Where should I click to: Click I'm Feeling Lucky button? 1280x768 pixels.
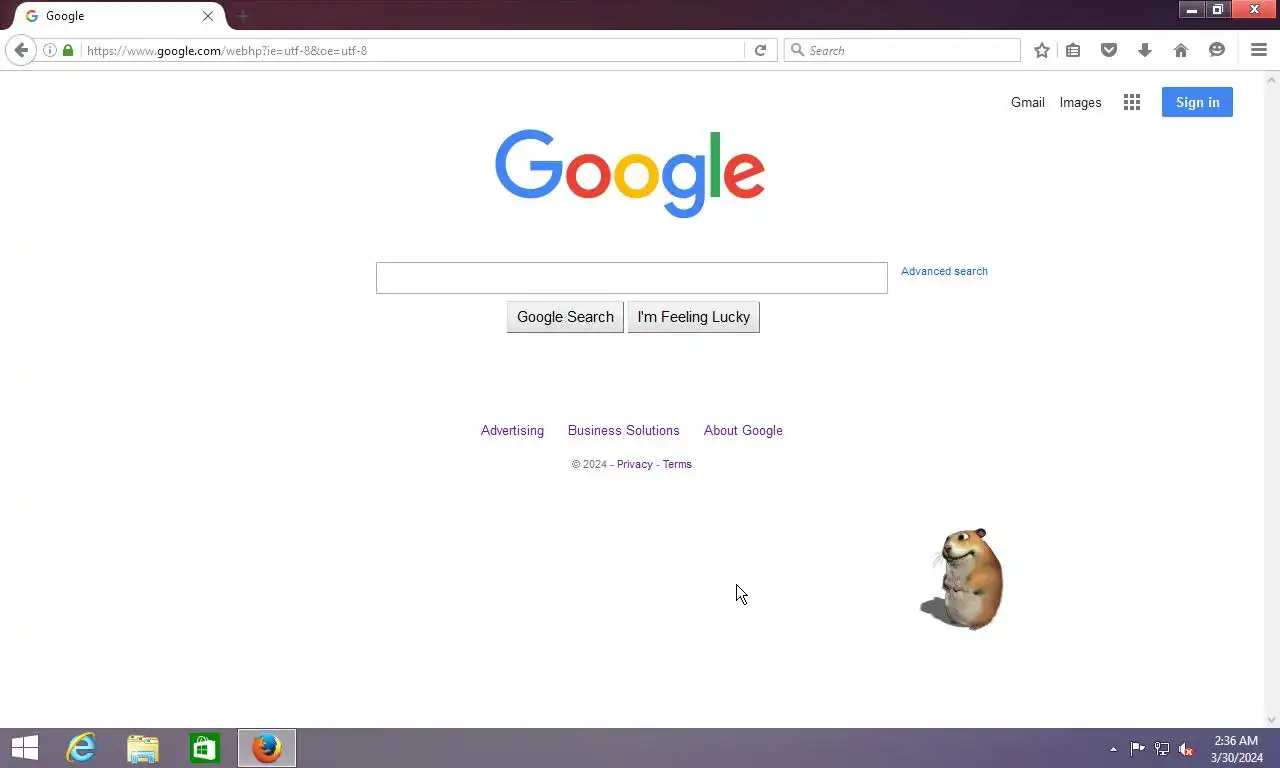(694, 317)
